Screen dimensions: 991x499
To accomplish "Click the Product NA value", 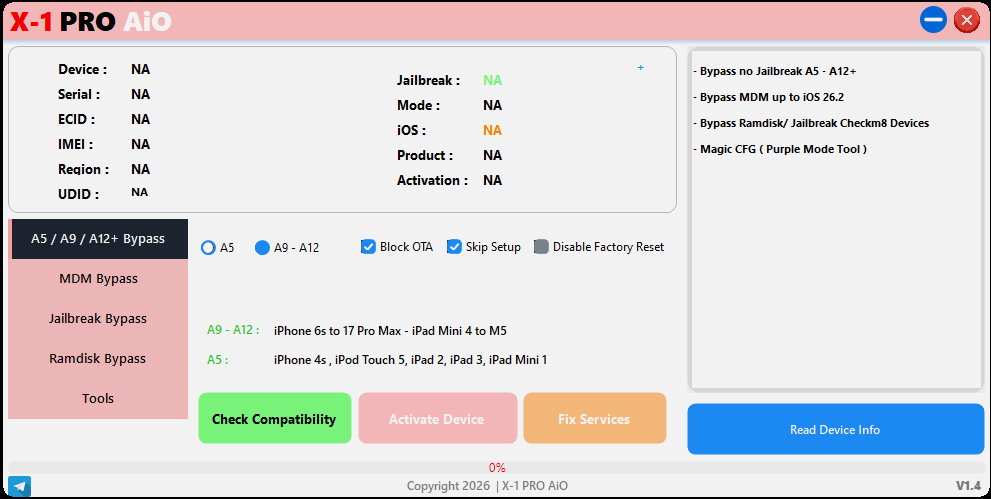I will point(492,155).
